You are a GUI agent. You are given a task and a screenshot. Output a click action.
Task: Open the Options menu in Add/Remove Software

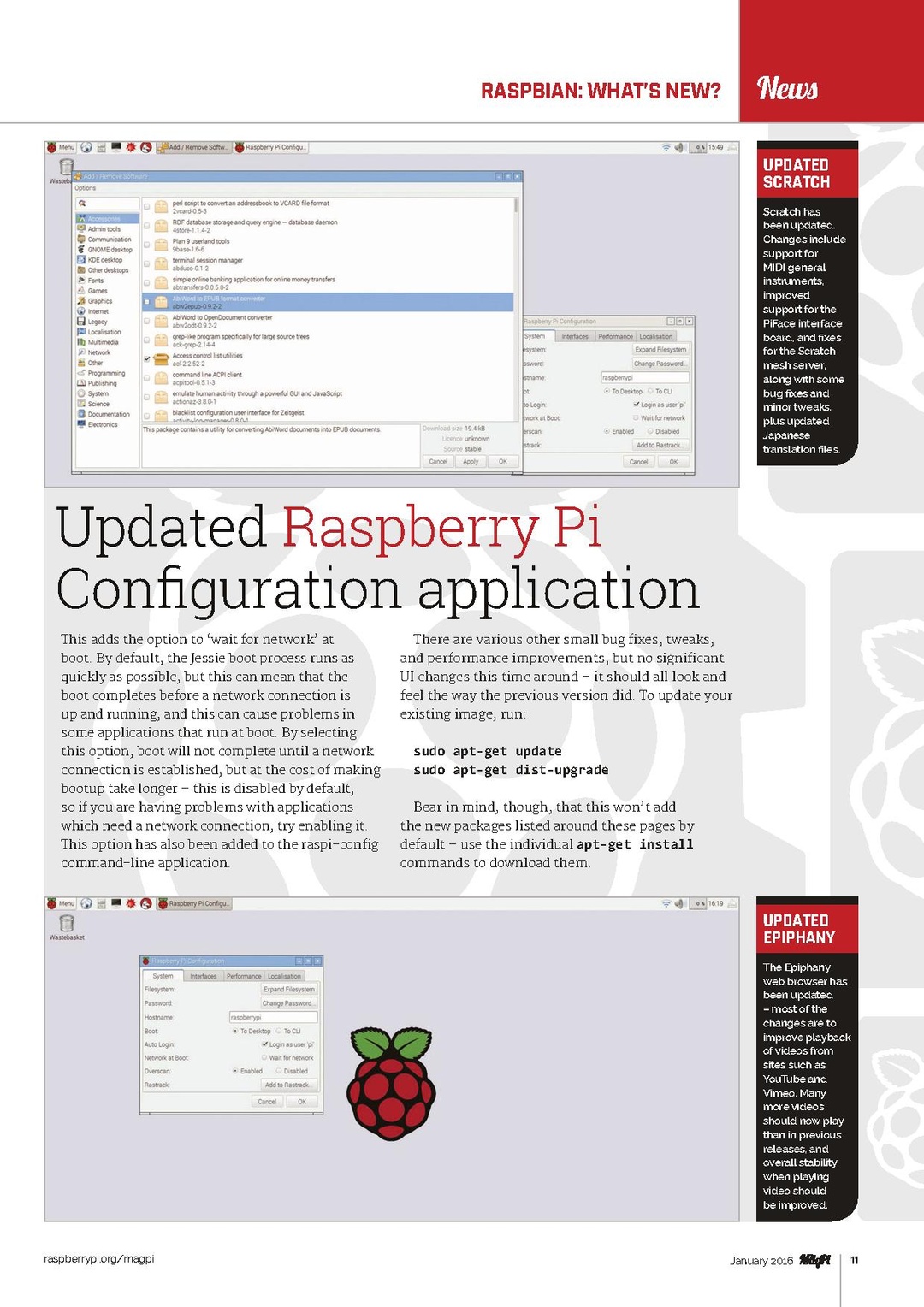(x=86, y=188)
